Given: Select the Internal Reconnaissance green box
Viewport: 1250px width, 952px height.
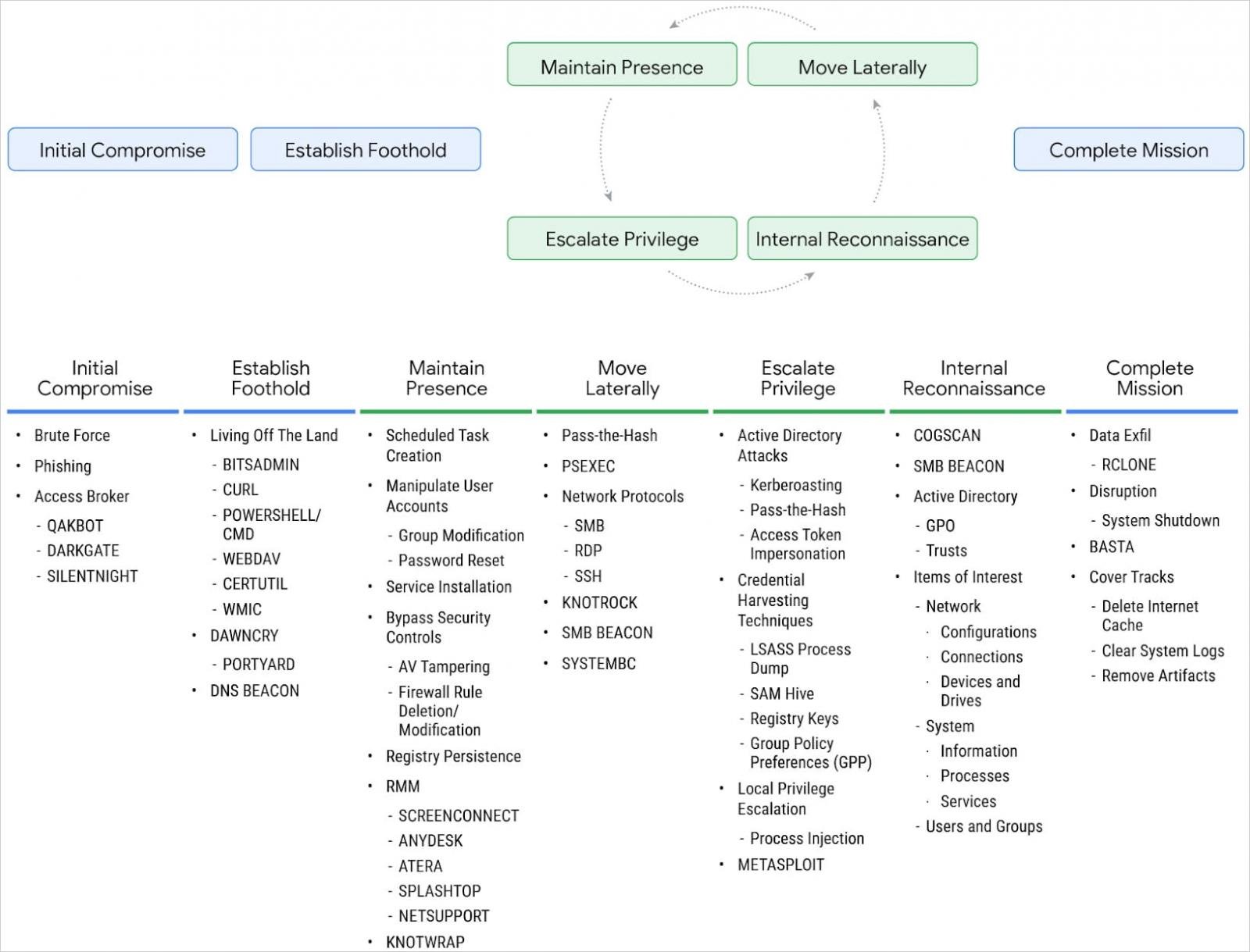Looking at the screenshot, I should (x=862, y=238).
